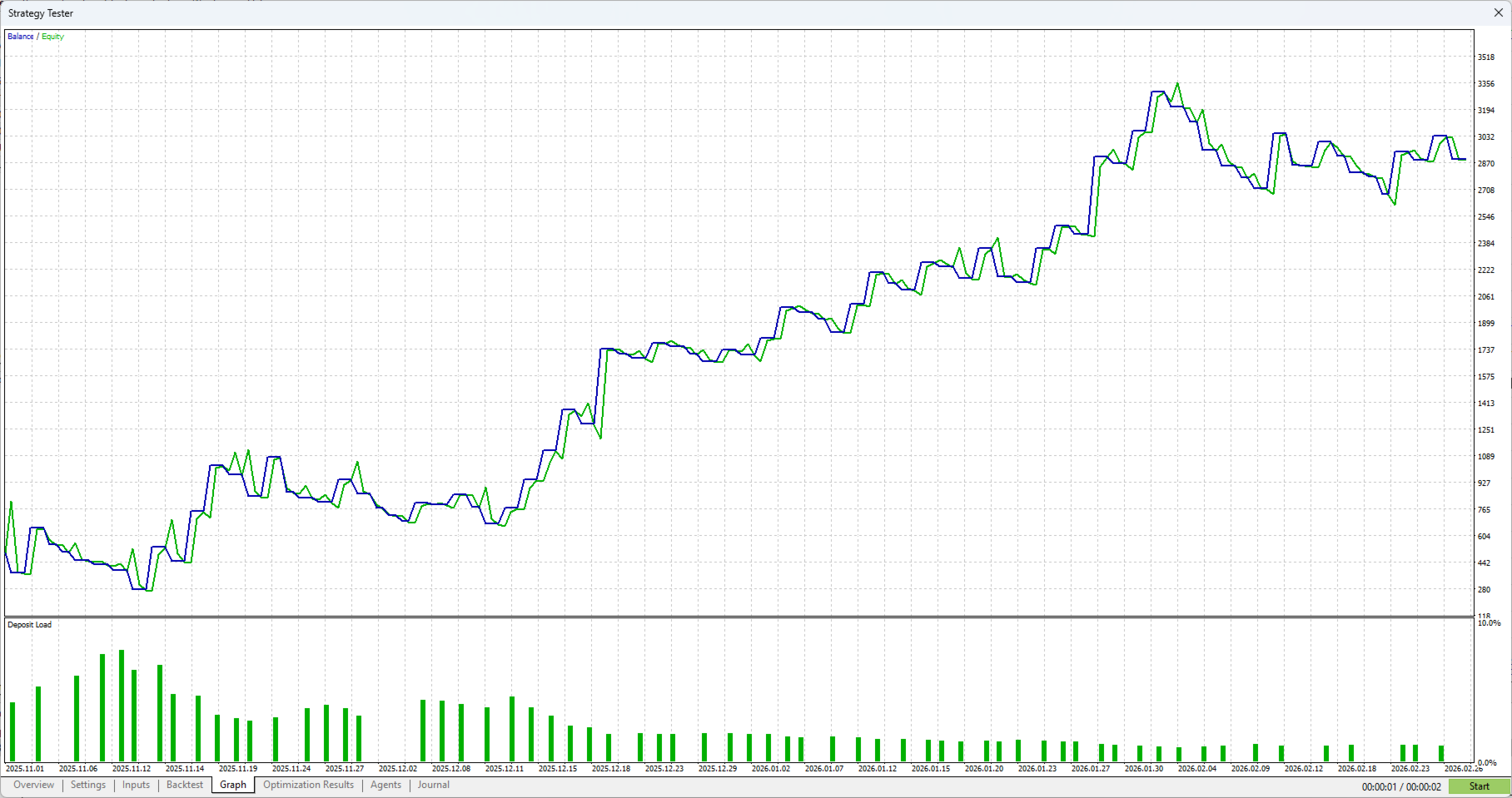This screenshot has height=798, width=1512.
Task: Select the Graph tab
Action: click(233, 785)
